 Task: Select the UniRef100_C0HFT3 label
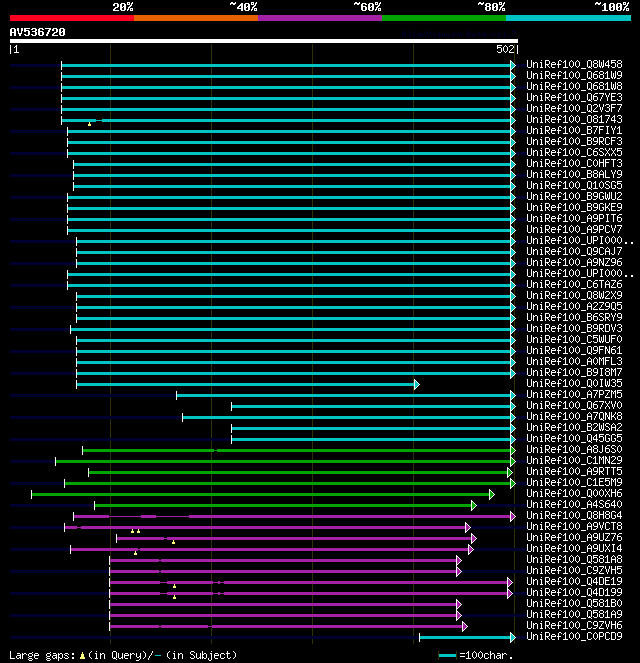574,163
